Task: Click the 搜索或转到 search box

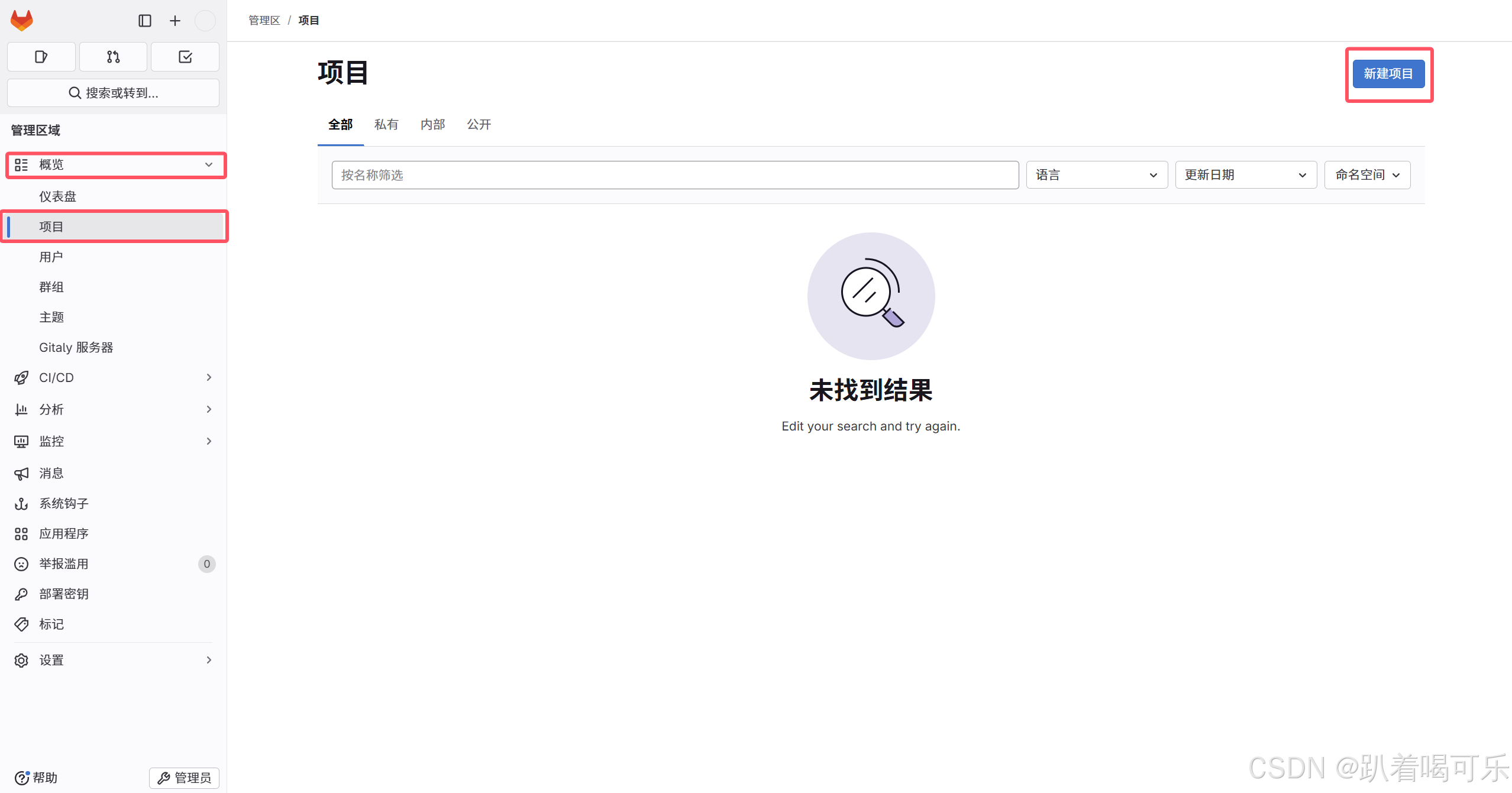Action: (113, 93)
